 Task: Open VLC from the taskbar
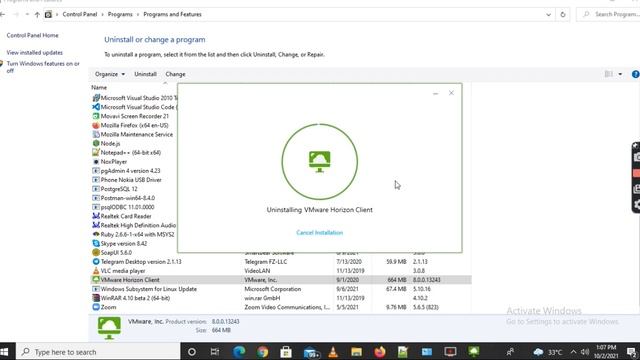tap(333, 352)
